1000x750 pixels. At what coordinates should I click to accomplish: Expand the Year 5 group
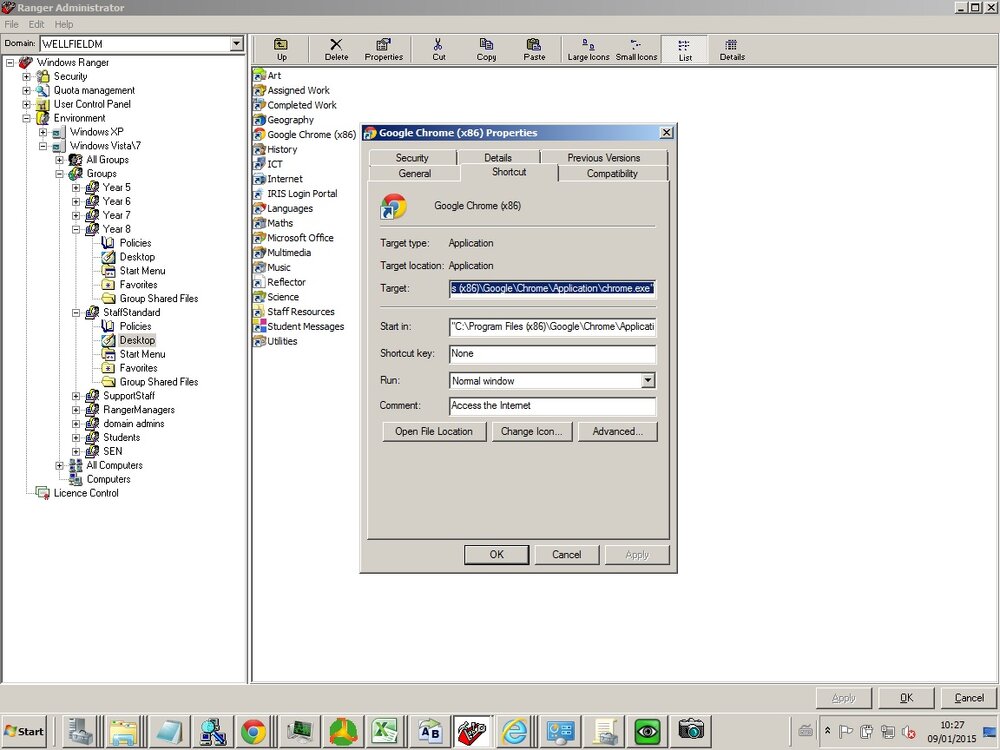[76, 188]
